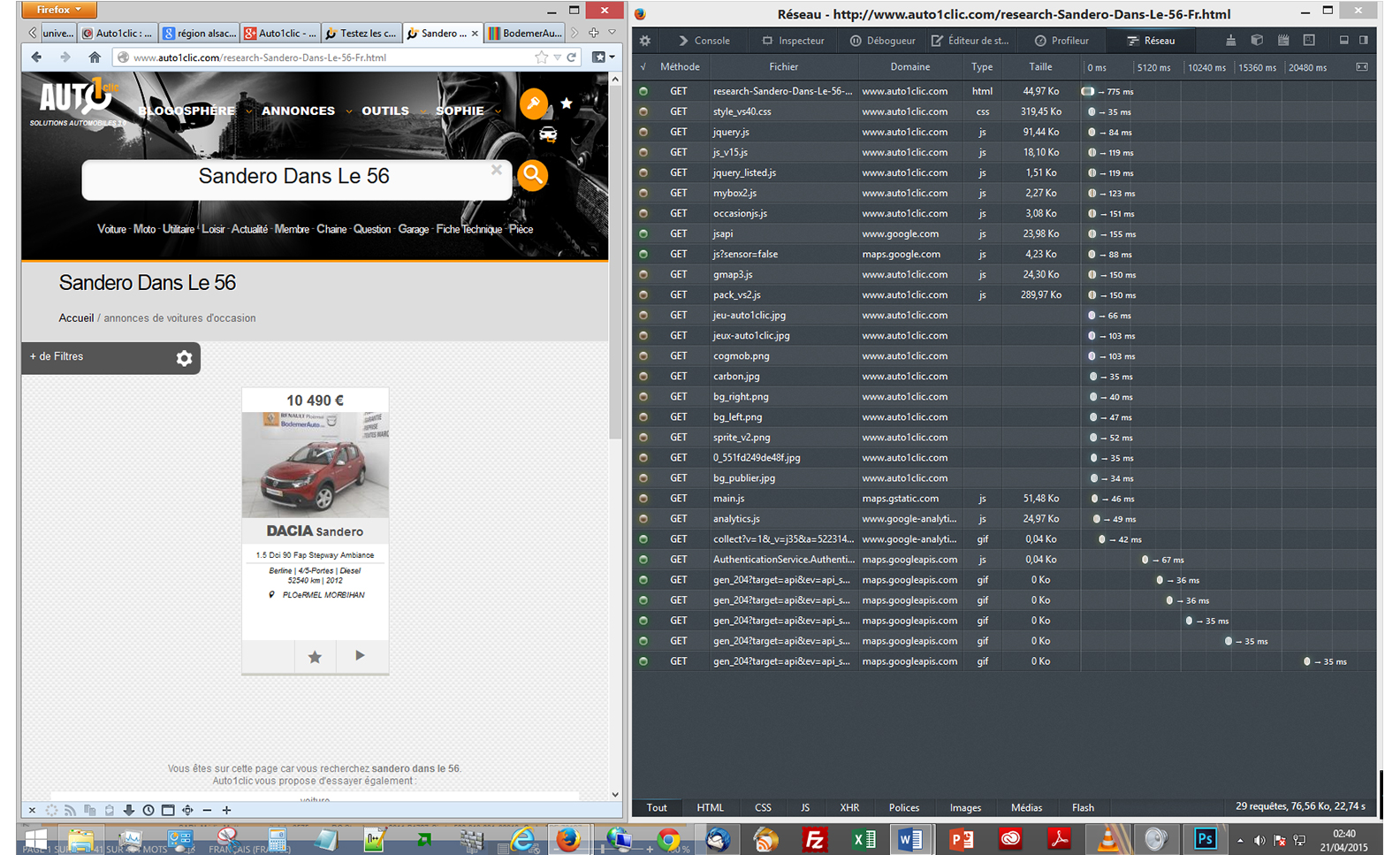The height and width of the screenshot is (855, 1400).
Task: Select the Réseau tab
Action: 1151,41
